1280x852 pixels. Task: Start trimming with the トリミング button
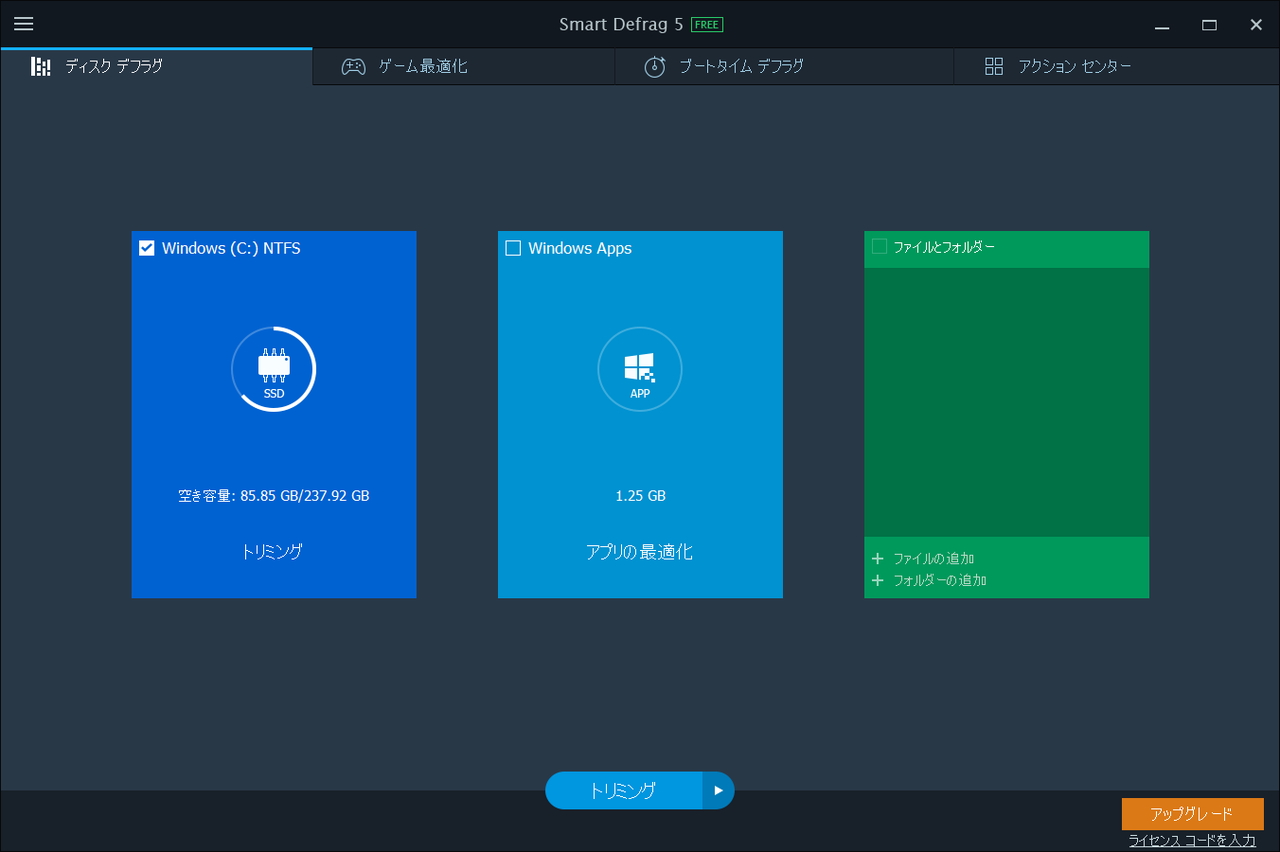click(x=625, y=790)
